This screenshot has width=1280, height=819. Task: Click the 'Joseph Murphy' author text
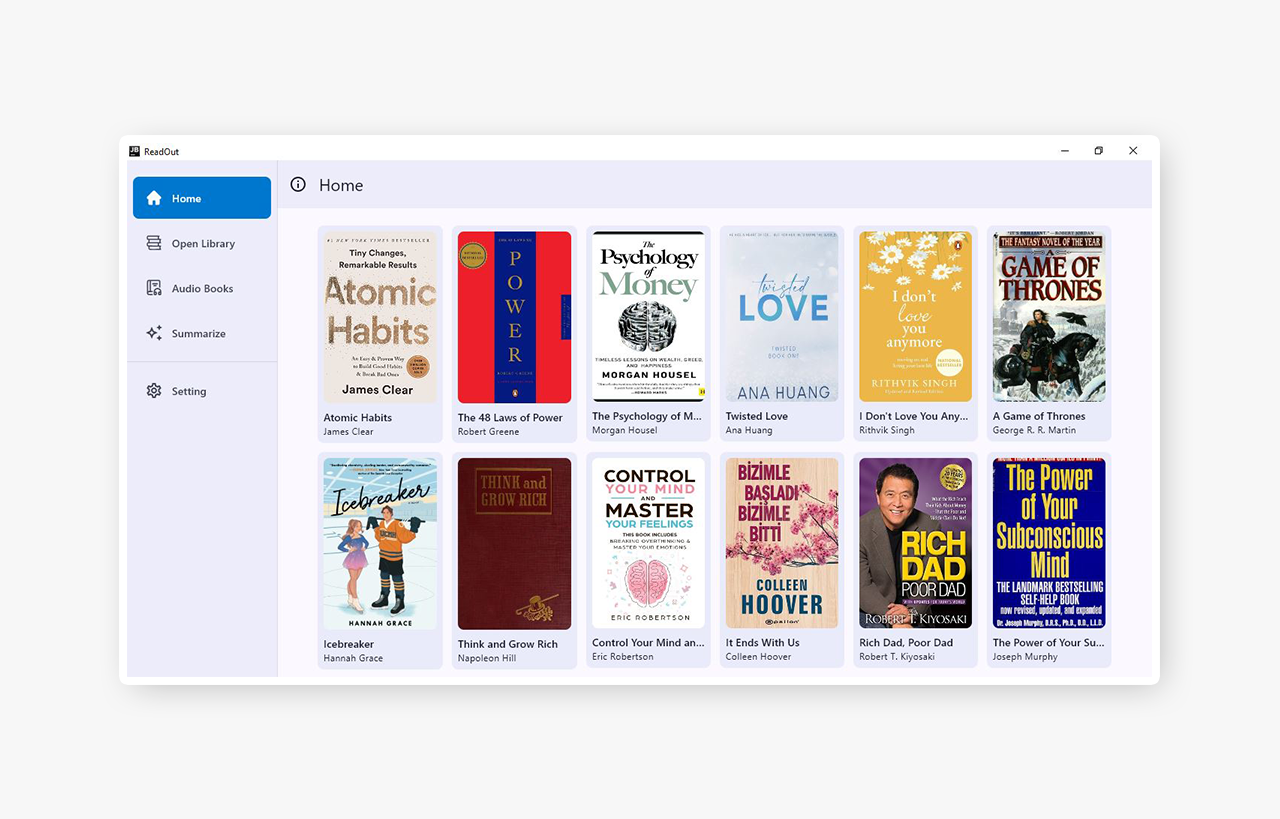pyautogui.click(x=1024, y=656)
